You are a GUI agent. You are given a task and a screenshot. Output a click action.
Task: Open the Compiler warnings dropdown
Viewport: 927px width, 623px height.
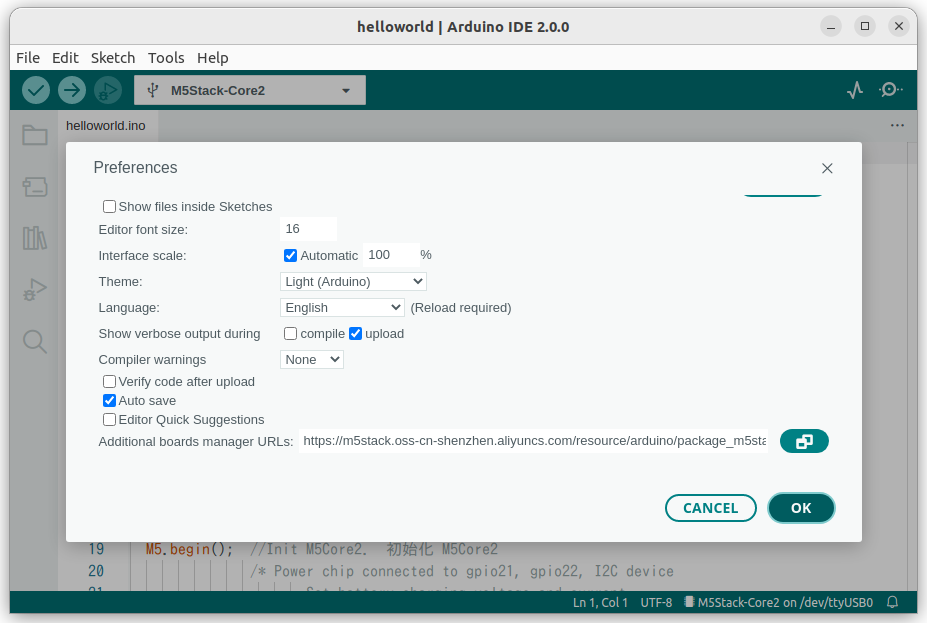coord(311,359)
